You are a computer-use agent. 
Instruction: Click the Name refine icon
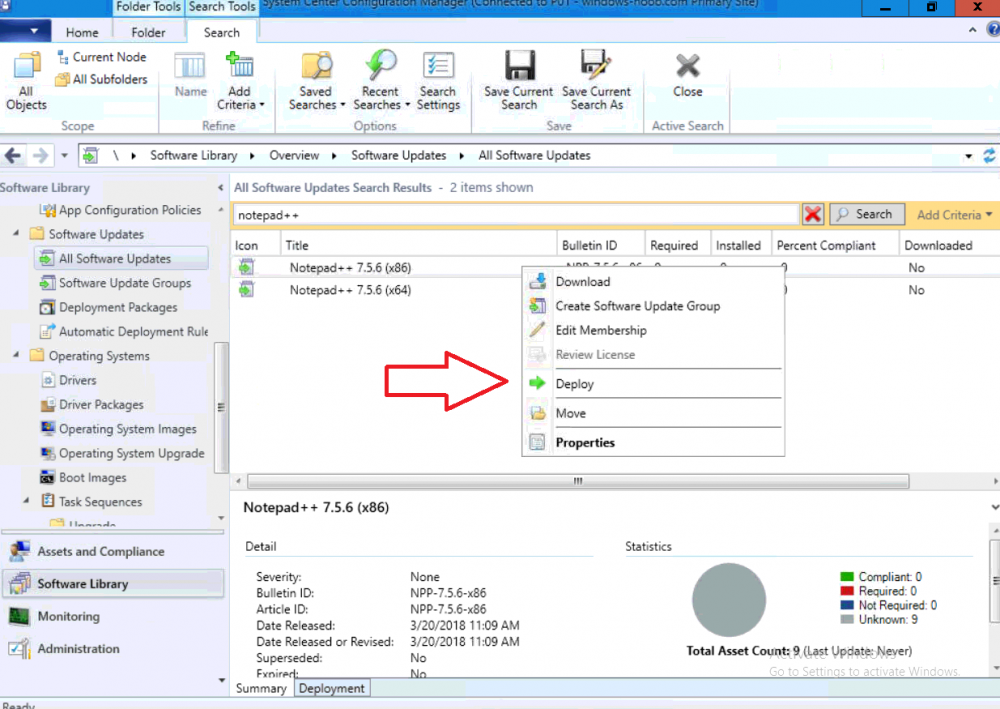point(190,75)
